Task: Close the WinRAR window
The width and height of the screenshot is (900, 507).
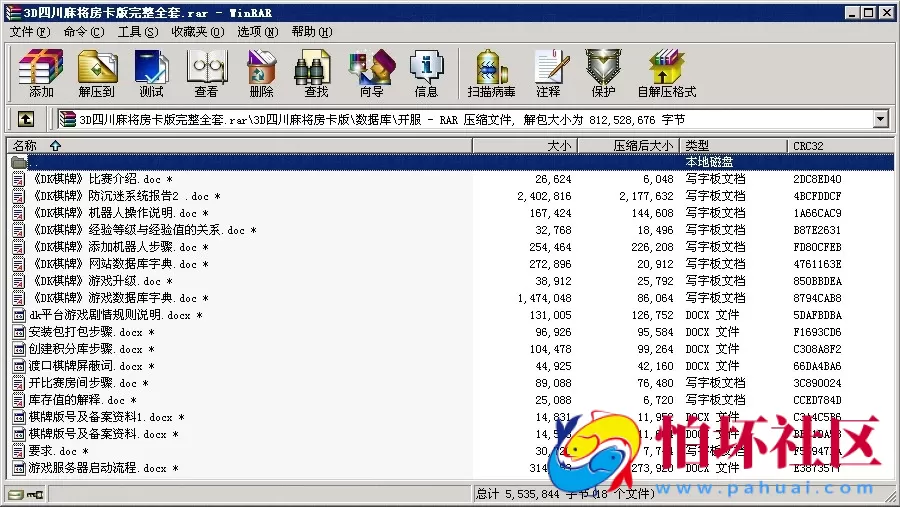Action: pos(886,13)
